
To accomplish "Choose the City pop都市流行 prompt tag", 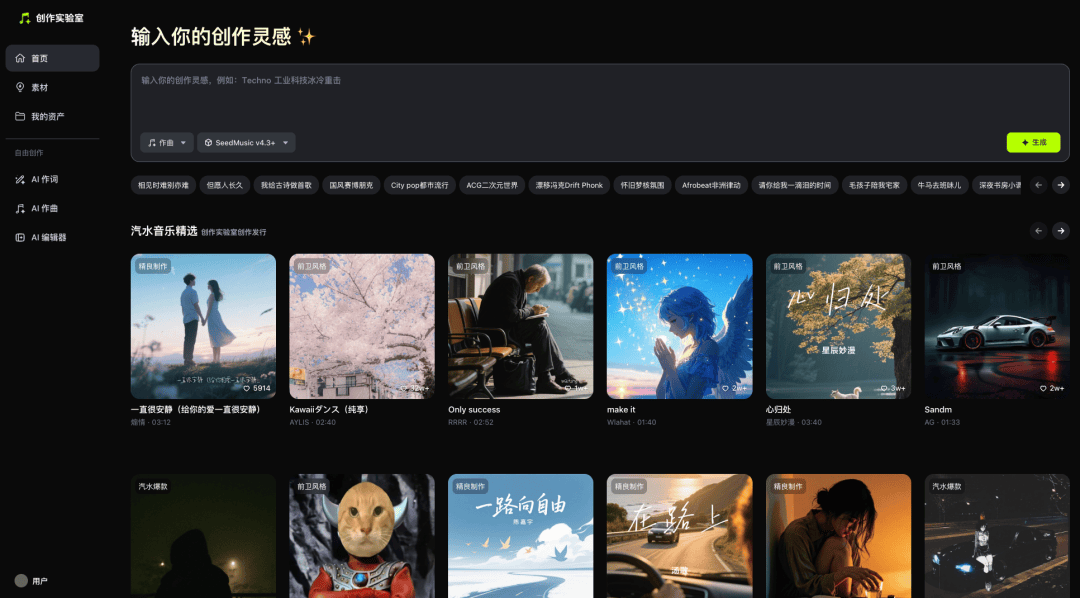I will coord(419,185).
